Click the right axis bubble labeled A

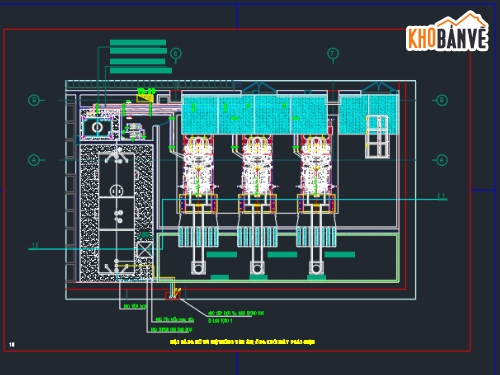coord(442,160)
